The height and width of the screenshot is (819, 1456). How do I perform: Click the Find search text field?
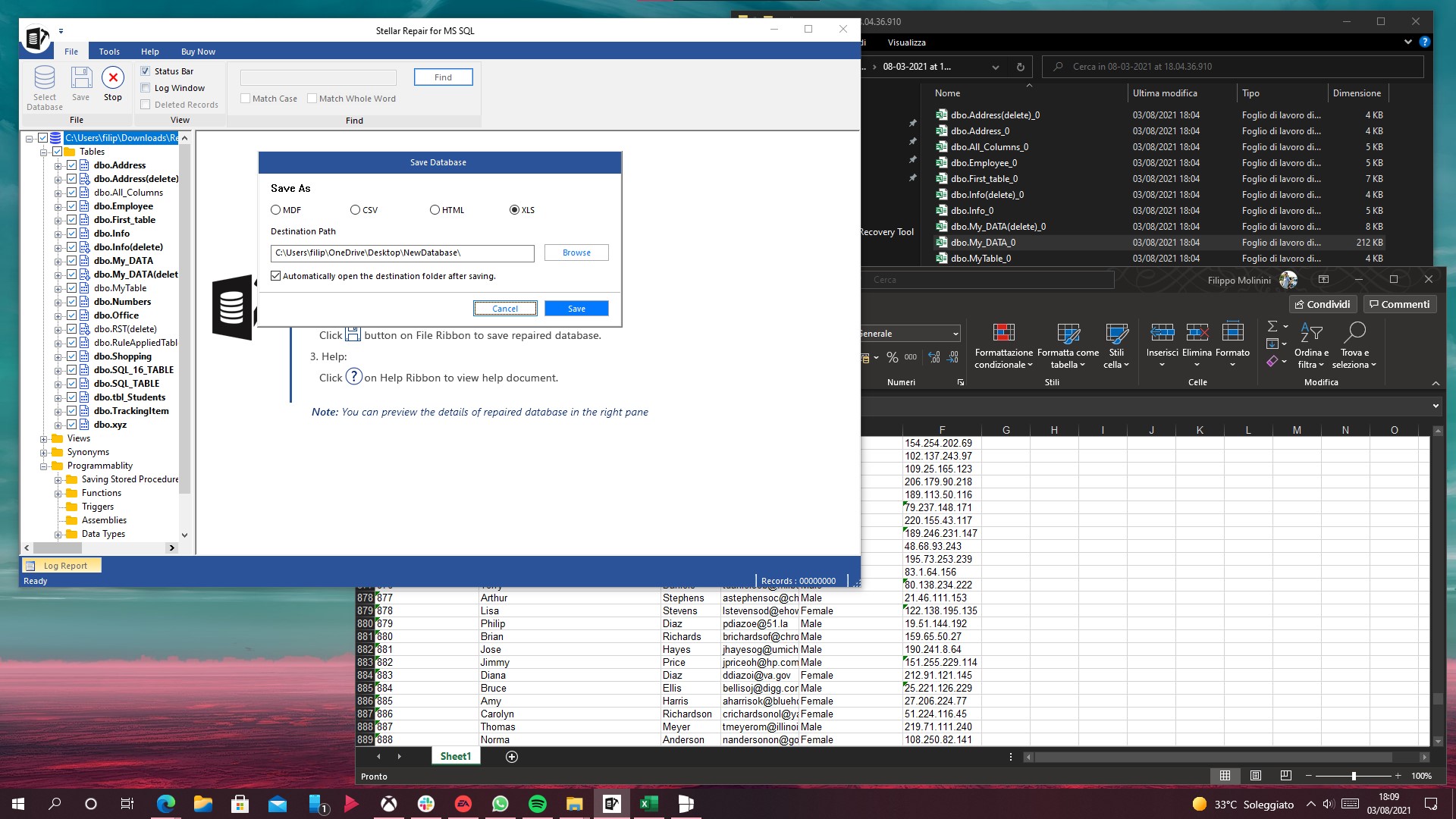pos(318,77)
